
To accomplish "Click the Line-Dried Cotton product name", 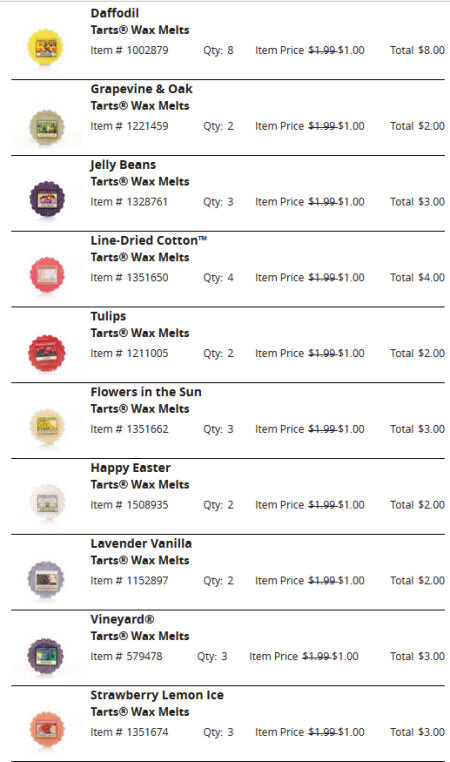I will pos(149,241).
